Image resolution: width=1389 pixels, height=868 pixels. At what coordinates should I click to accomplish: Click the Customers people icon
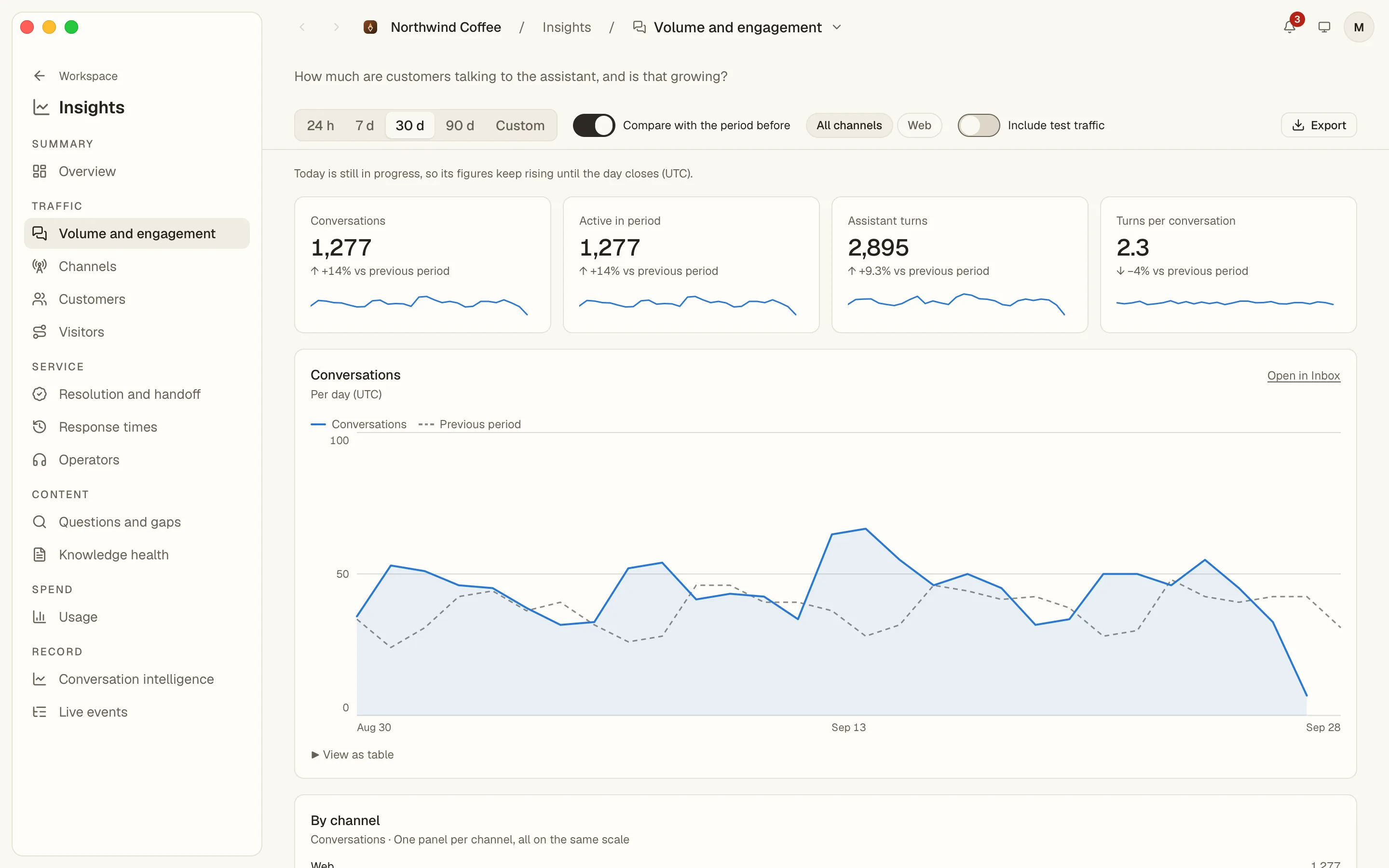click(x=40, y=299)
